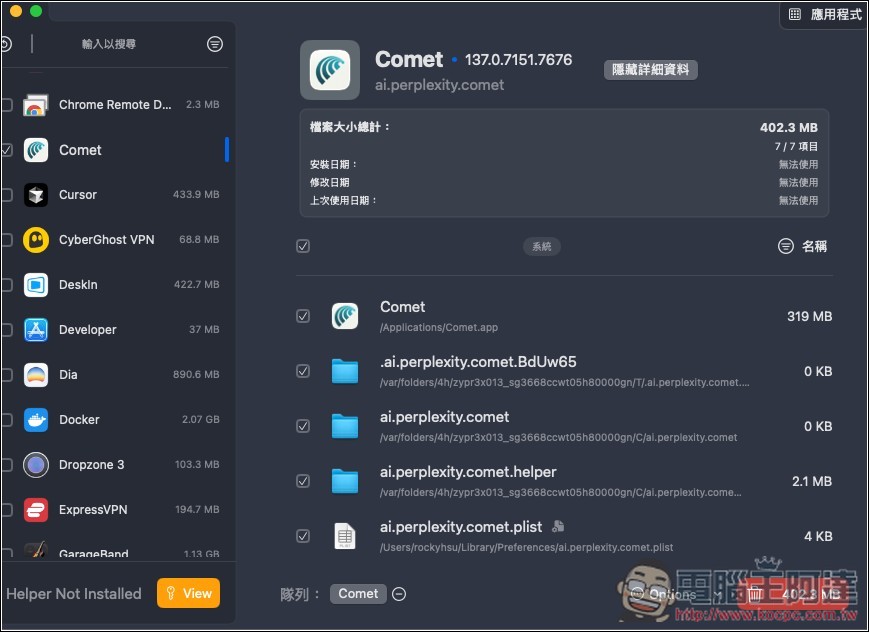Click the Chrome Remote Desktop app icon

35,105
